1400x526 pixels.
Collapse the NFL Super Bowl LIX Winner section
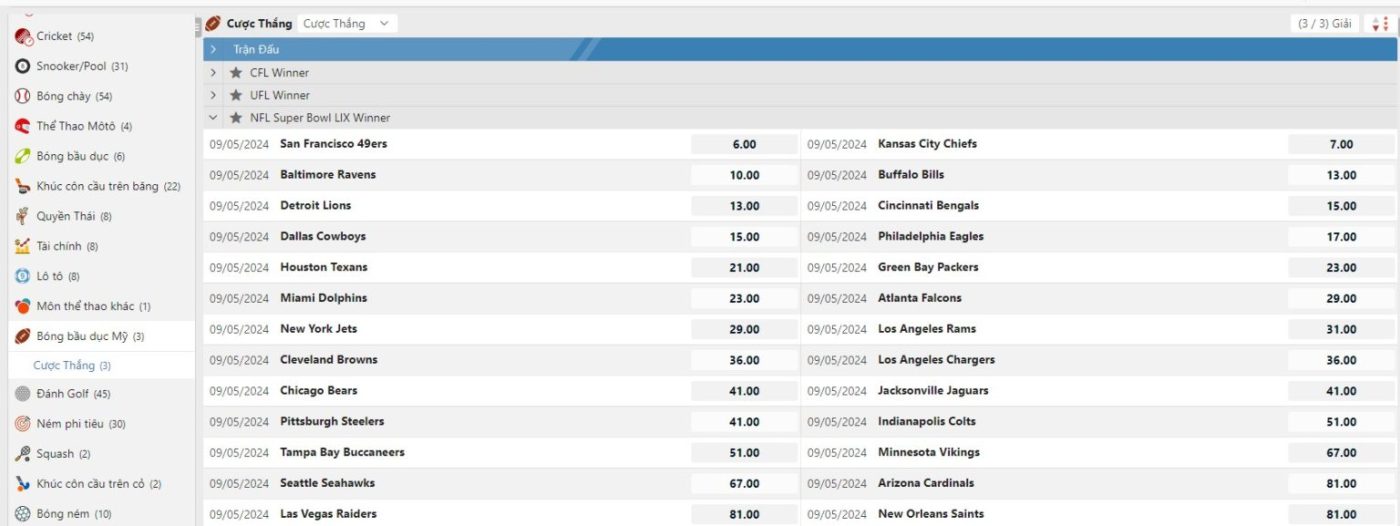click(x=213, y=118)
